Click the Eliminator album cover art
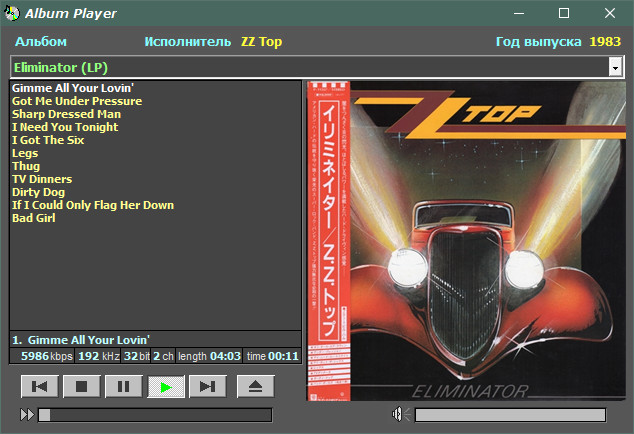Screen dimensions: 634x434 coord(466,241)
